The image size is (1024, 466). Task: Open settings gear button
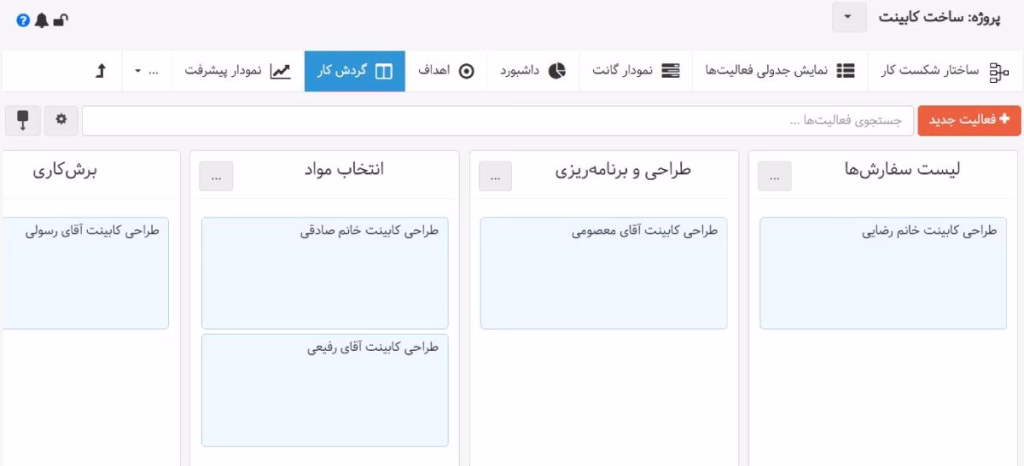coord(61,121)
